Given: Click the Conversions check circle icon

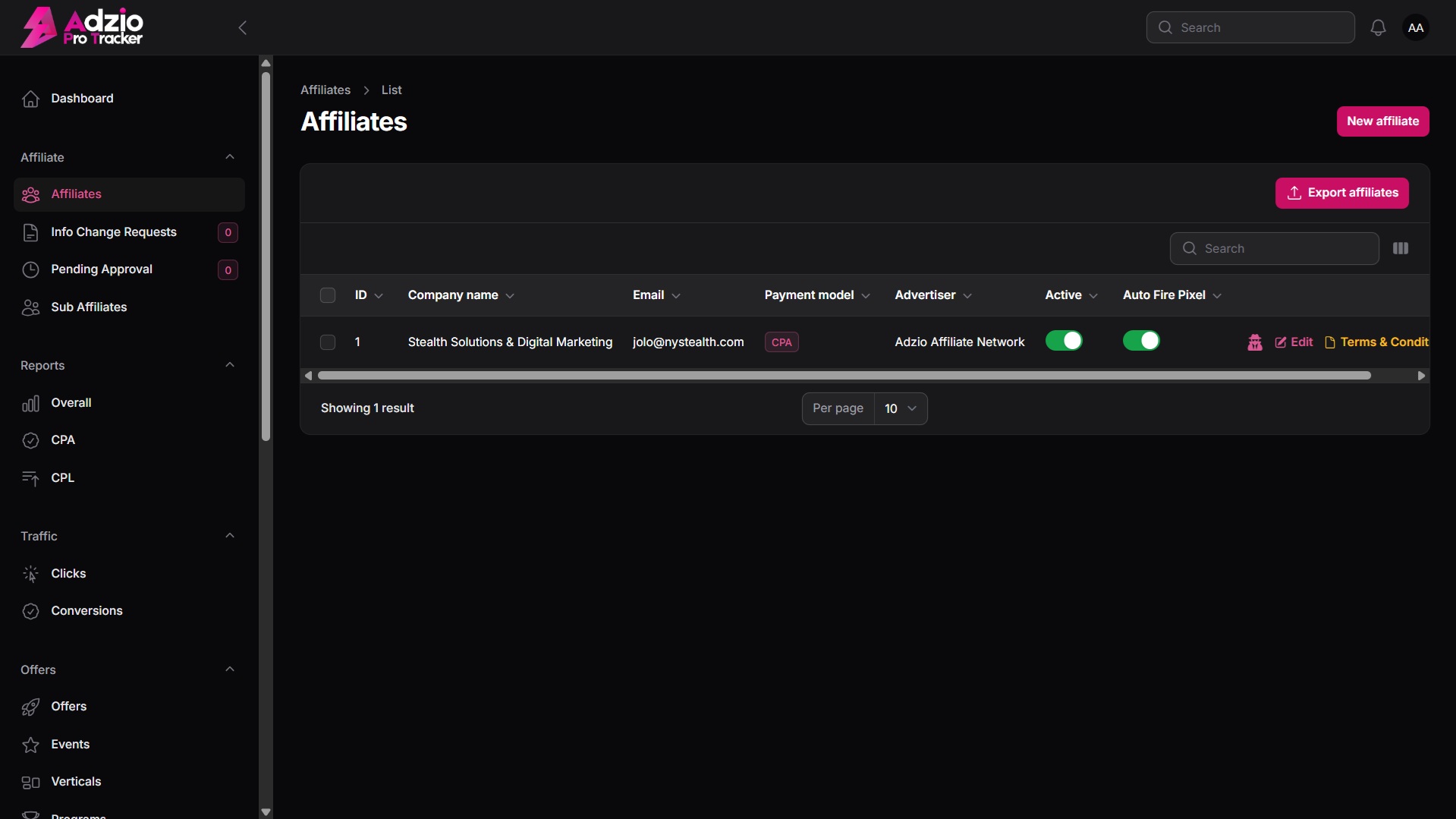Looking at the screenshot, I should 30,611.
